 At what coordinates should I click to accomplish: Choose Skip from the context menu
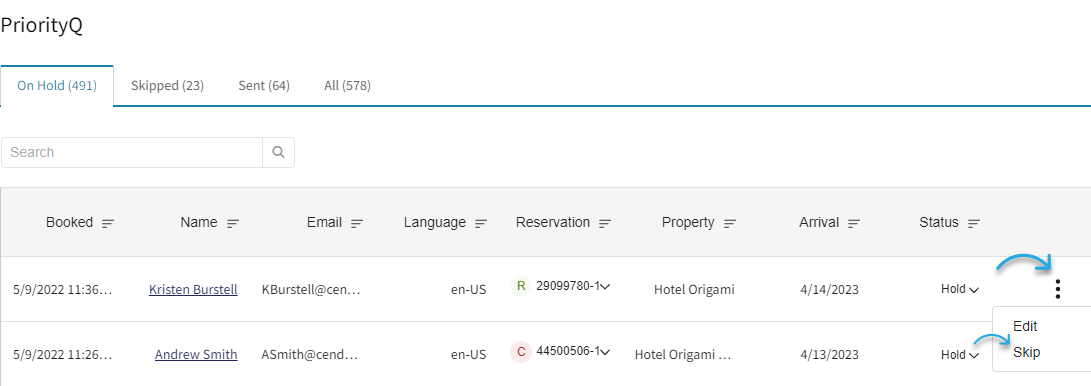(1026, 353)
